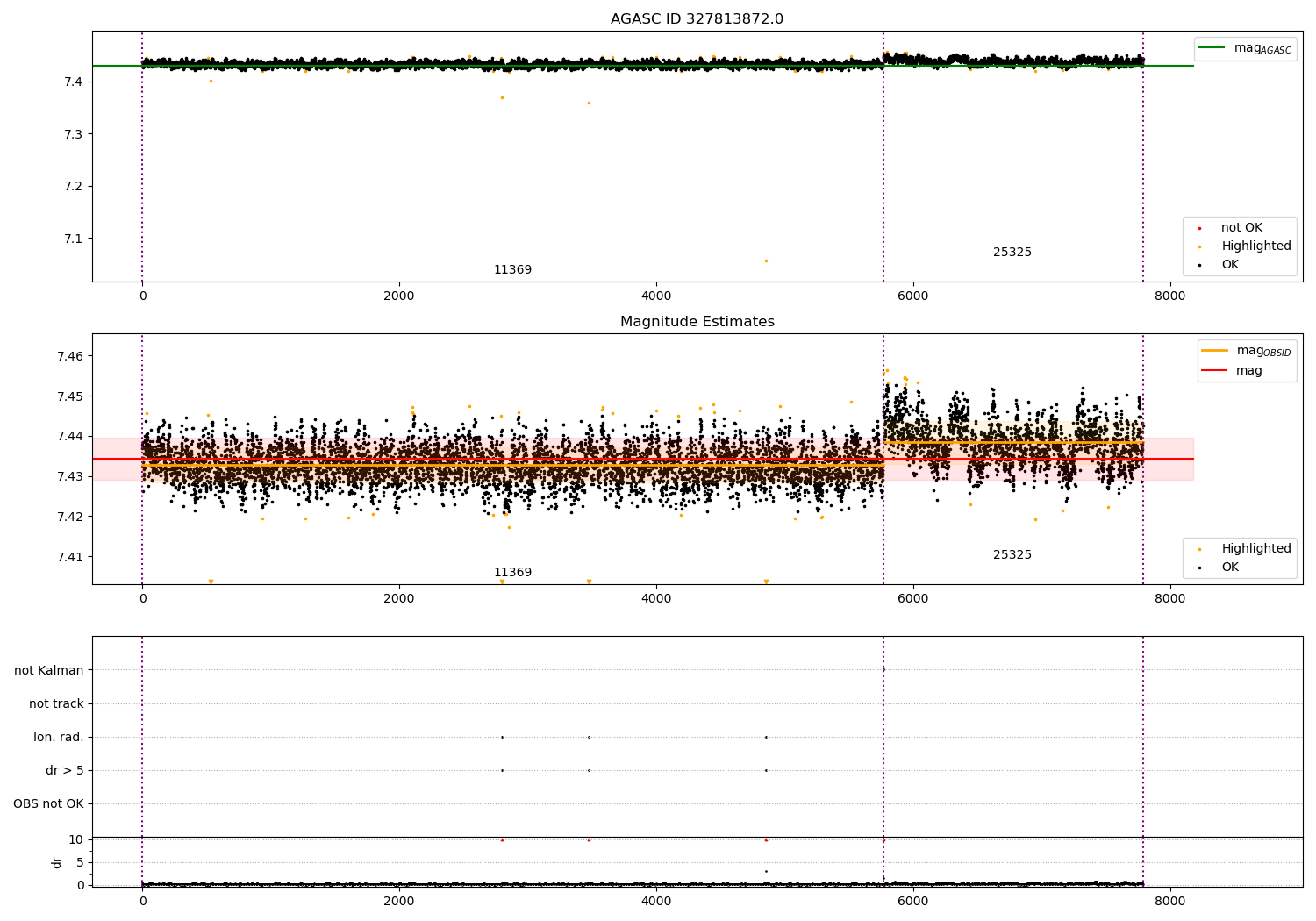
Task: Click the 7.1 y-axis tick of the top plot
Action: pyautogui.click(x=74, y=239)
